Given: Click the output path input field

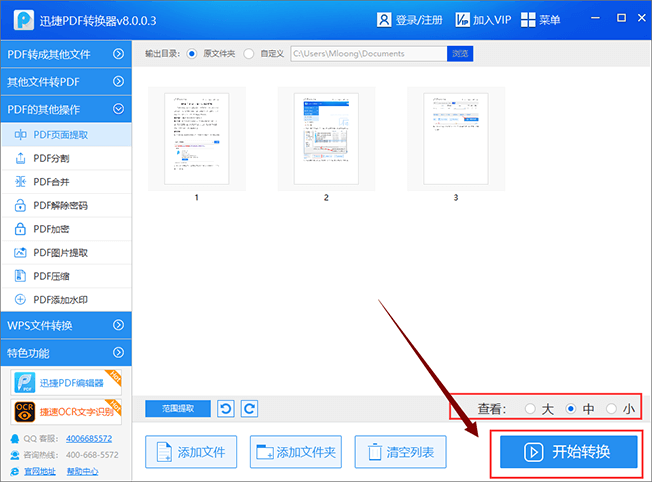Looking at the screenshot, I should click(369, 54).
